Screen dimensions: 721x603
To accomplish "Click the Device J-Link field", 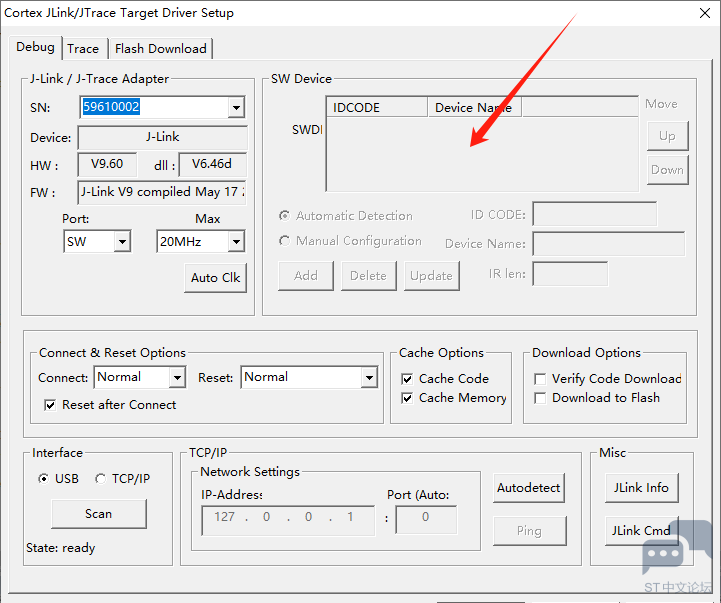I will point(162,138).
